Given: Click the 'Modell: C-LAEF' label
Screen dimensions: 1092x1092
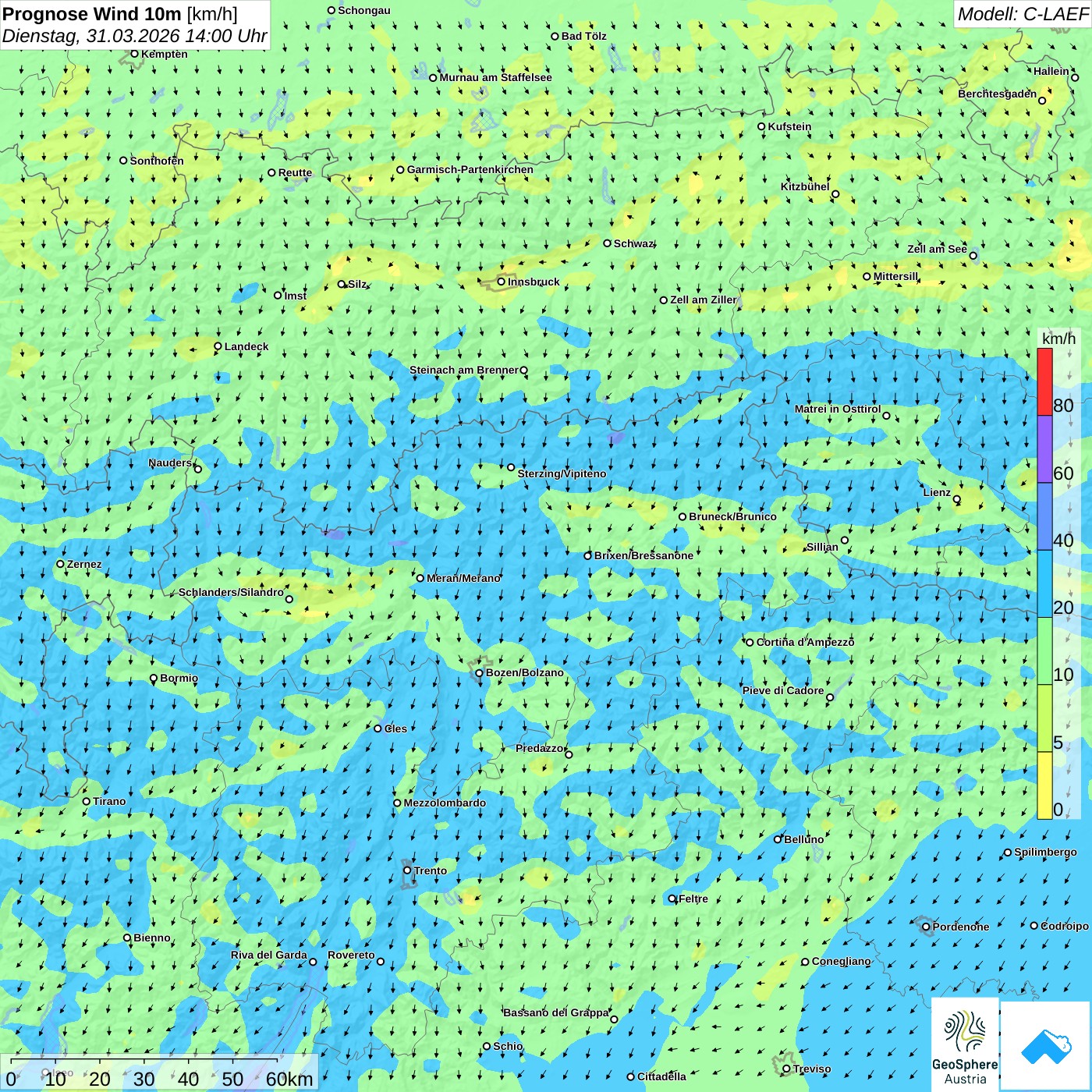Looking at the screenshot, I should (x=1023, y=14).
